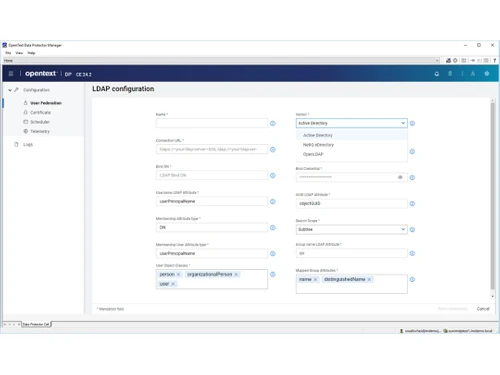Click the vertical scrollbar of LDAP form
This screenshot has width=500, height=375.
tap(492, 196)
